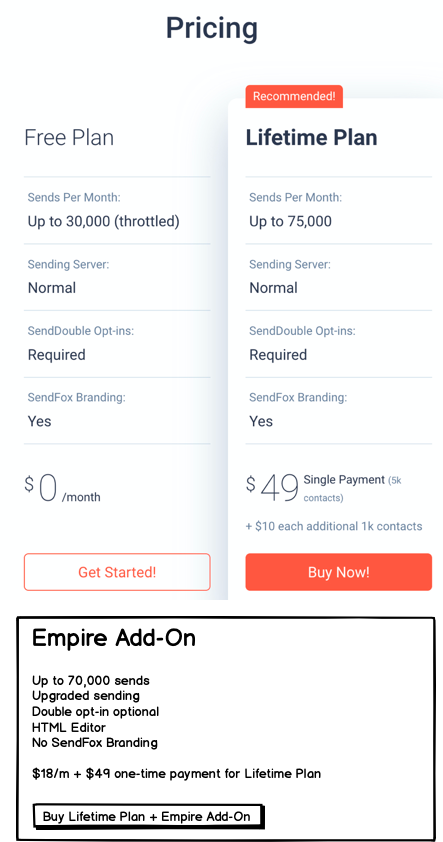Image resolution: width=443 pixels, height=842 pixels.
Task: Click the Empire Add-On heading
Action: [114, 638]
